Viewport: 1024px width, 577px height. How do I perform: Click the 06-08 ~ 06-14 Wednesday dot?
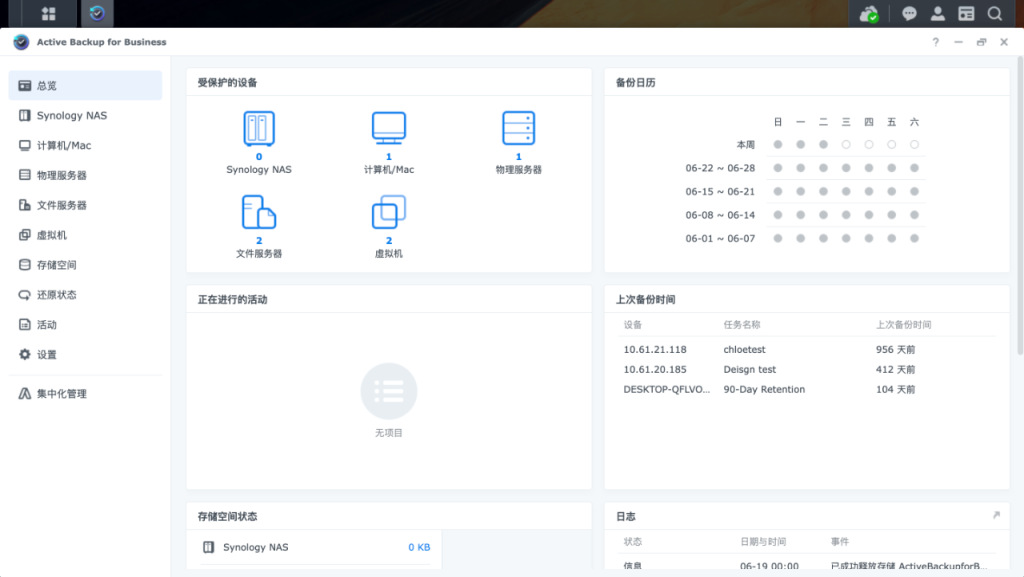click(846, 215)
